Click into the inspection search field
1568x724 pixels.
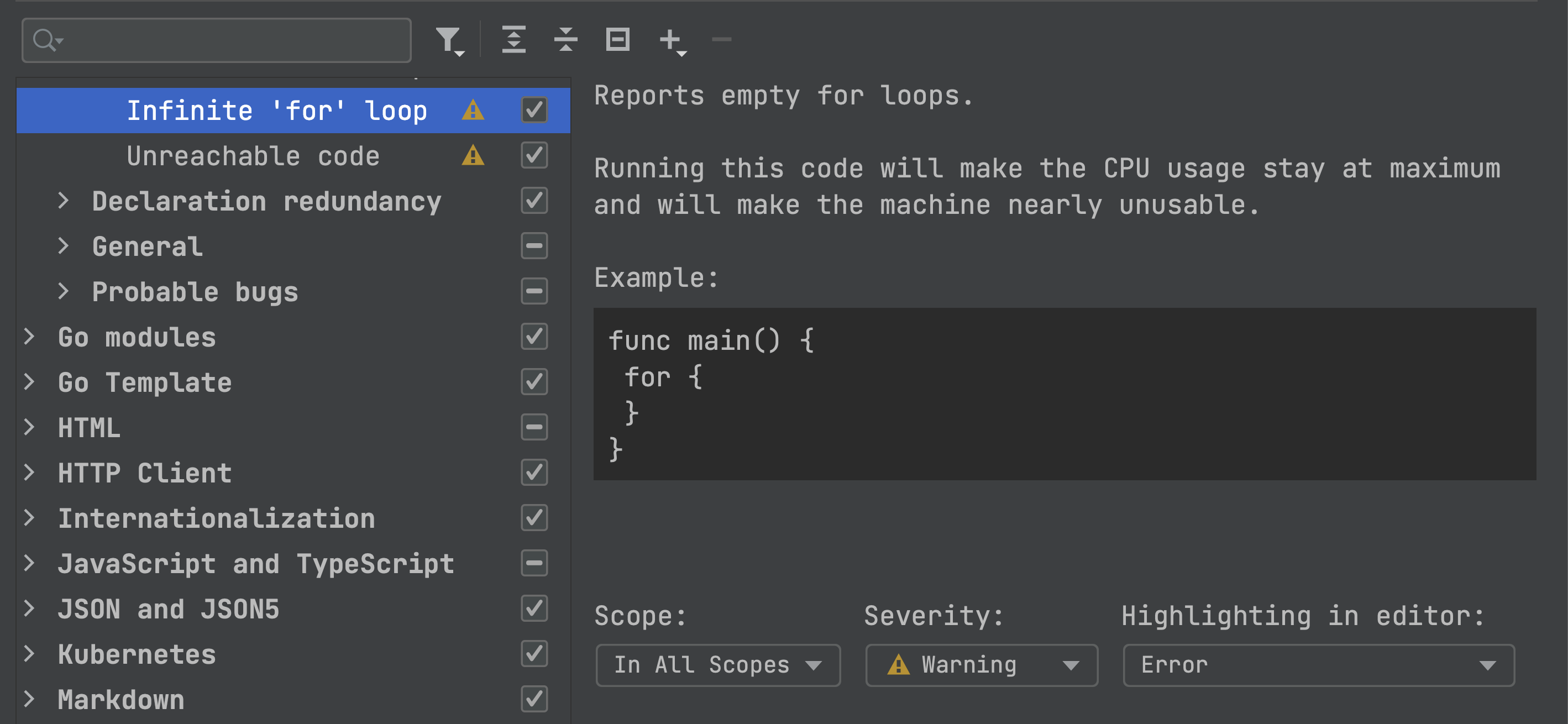pos(232,40)
